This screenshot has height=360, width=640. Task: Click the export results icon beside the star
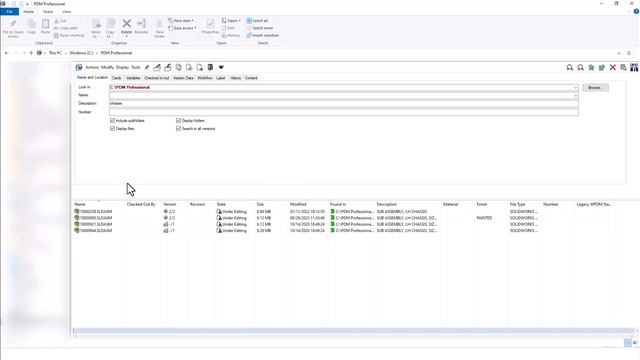pyautogui.click(x=602, y=67)
